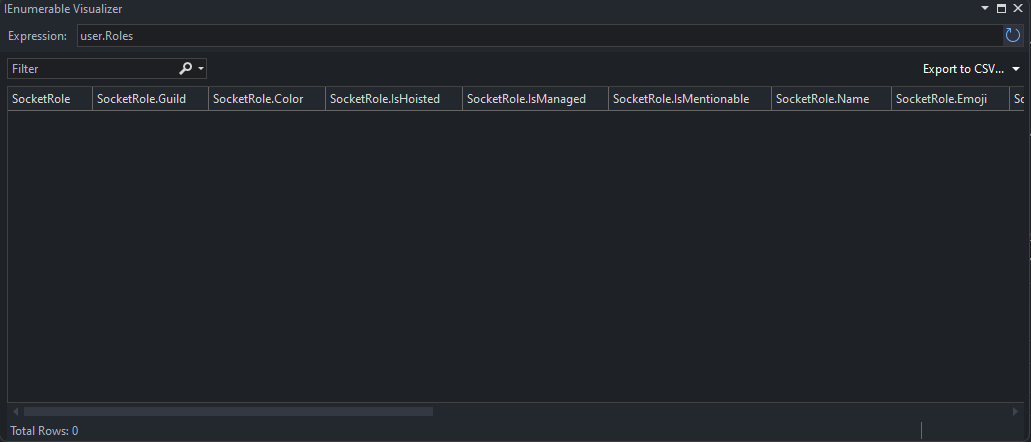1031x442 pixels.
Task: Sort by SocketRole.IsManaged column header
Action: 535,99
